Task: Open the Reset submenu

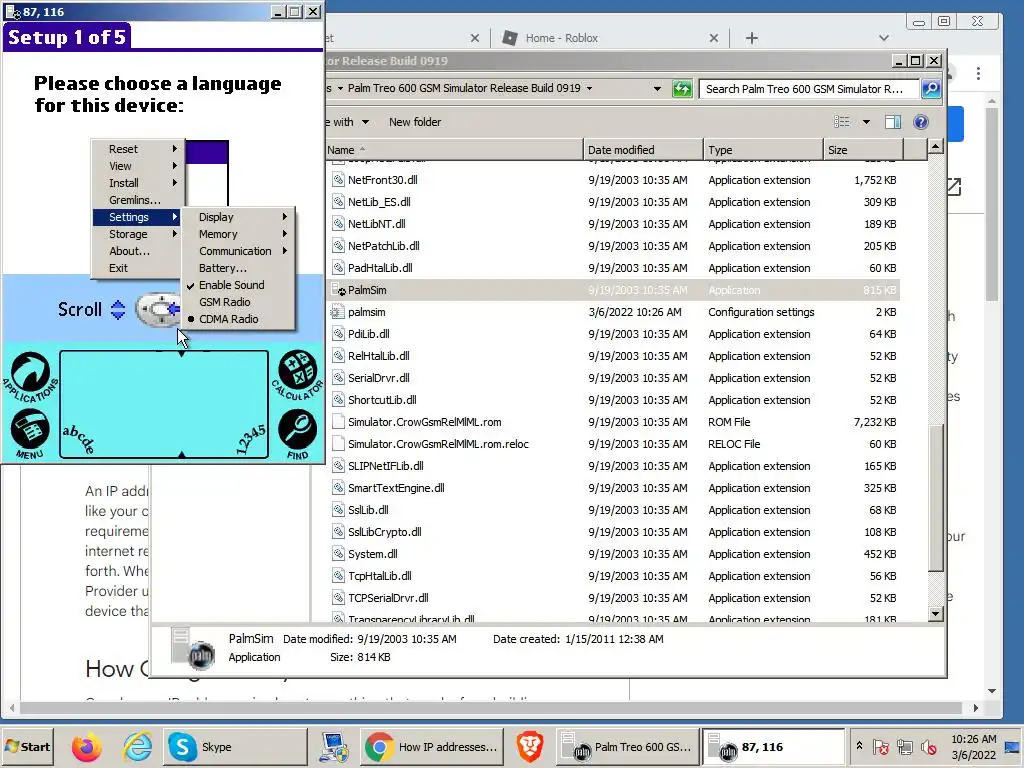Action: click(x=138, y=150)
